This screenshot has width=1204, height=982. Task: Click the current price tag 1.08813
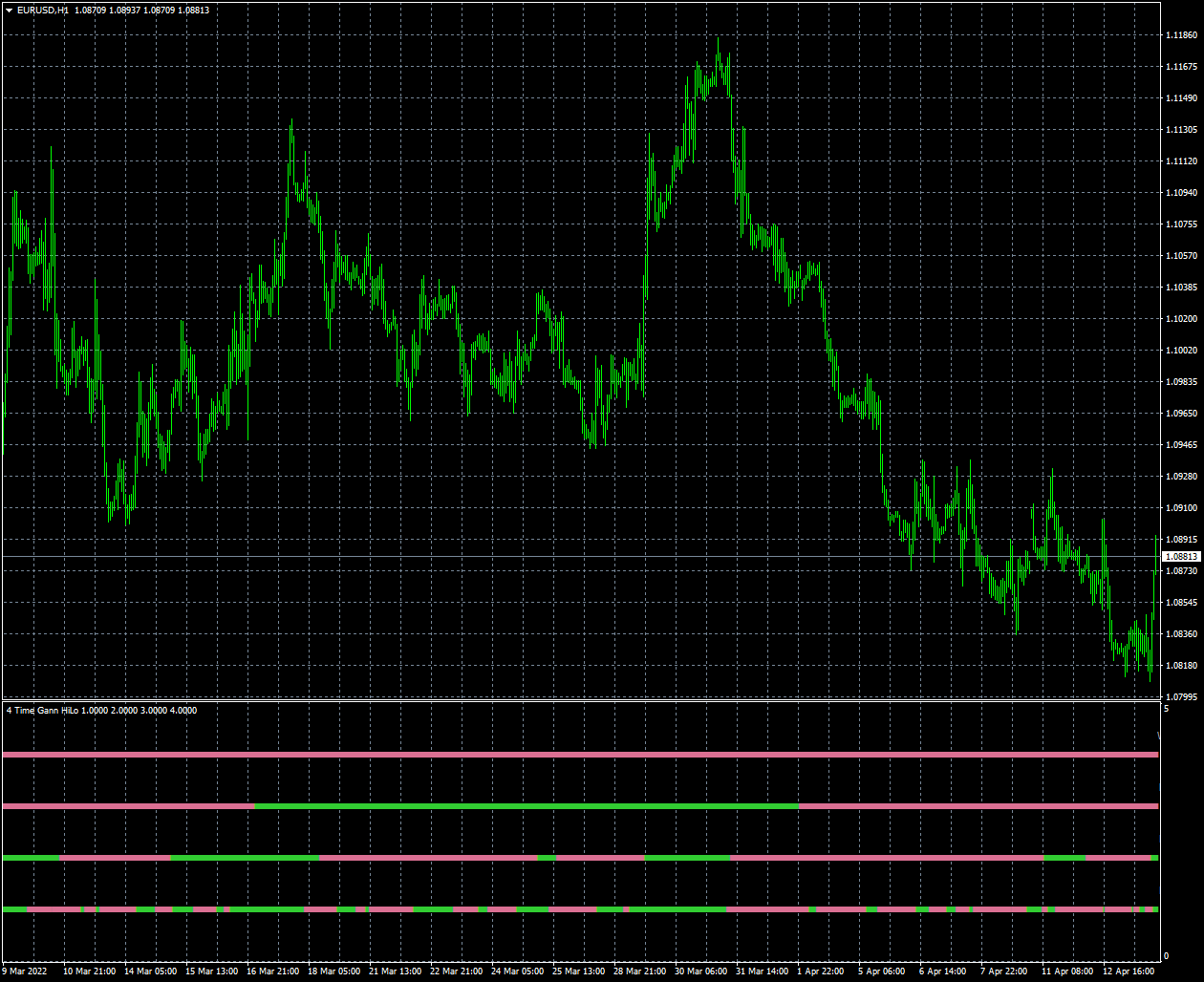1181,556
